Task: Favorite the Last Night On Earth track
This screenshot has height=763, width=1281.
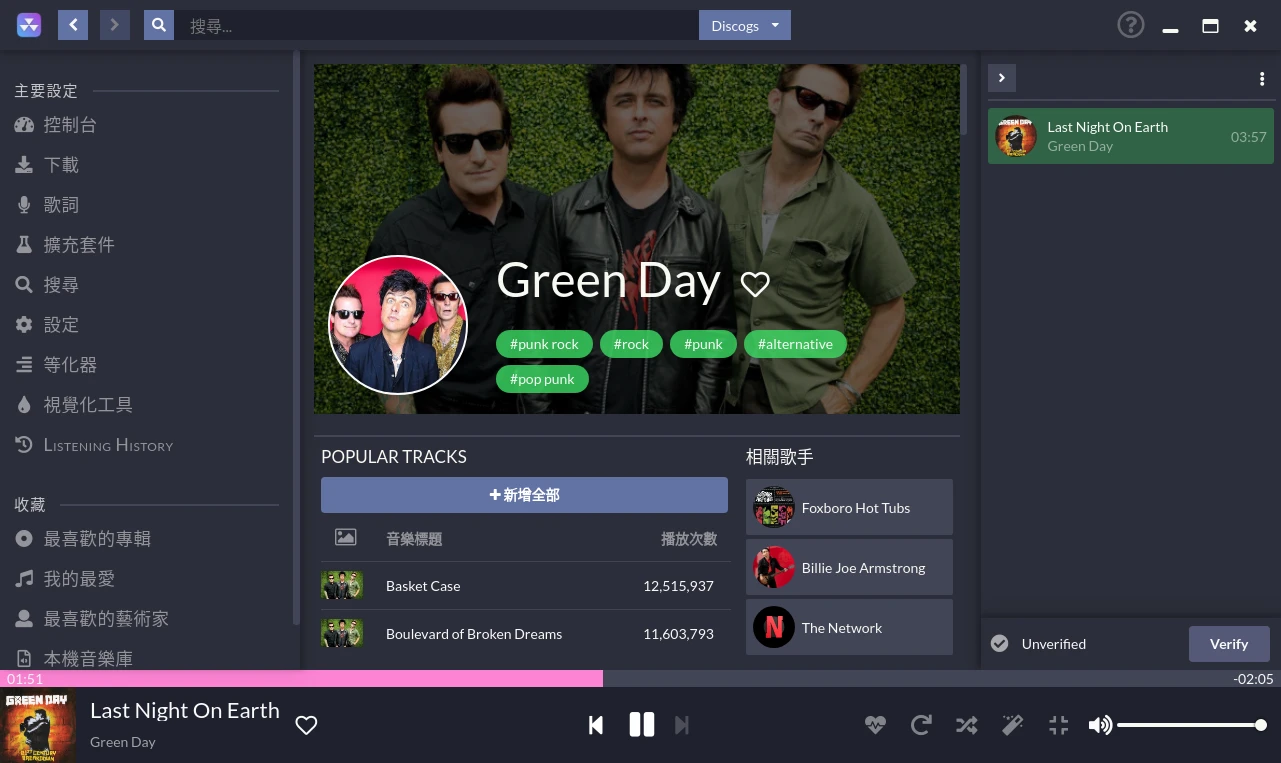Action: pyautogui.click(x=306, y=725)
